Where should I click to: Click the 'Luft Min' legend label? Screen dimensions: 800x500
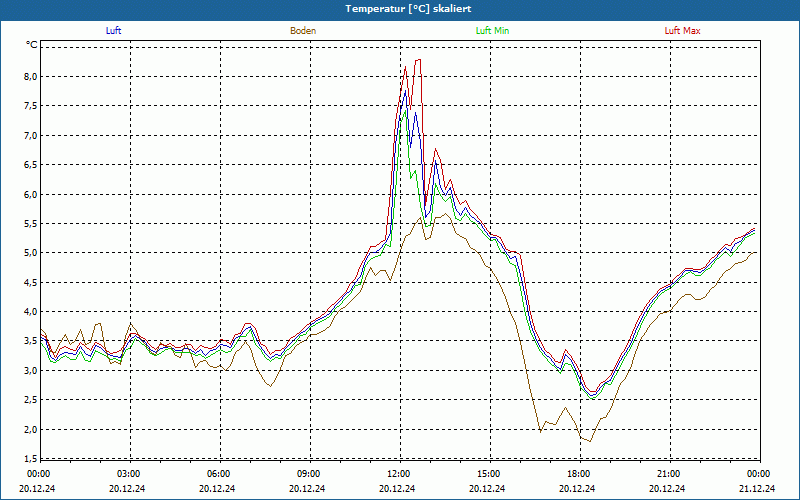492,31
